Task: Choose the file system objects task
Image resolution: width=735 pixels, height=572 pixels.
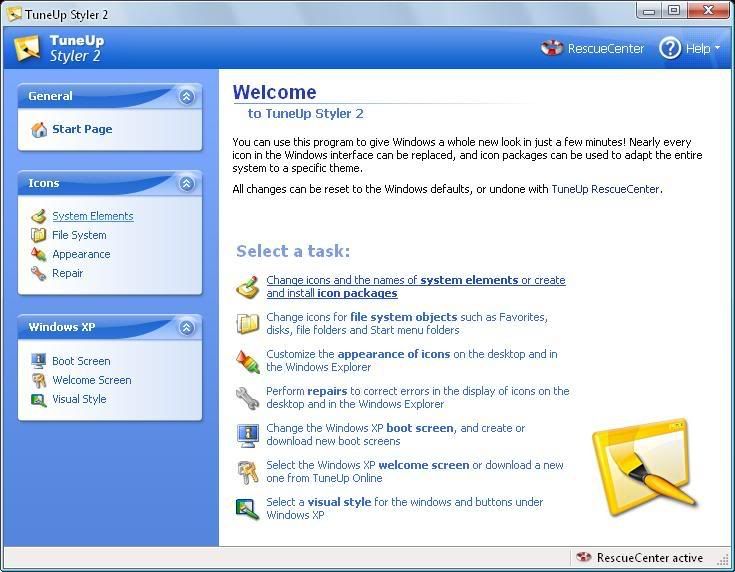Action: (406, 323)
